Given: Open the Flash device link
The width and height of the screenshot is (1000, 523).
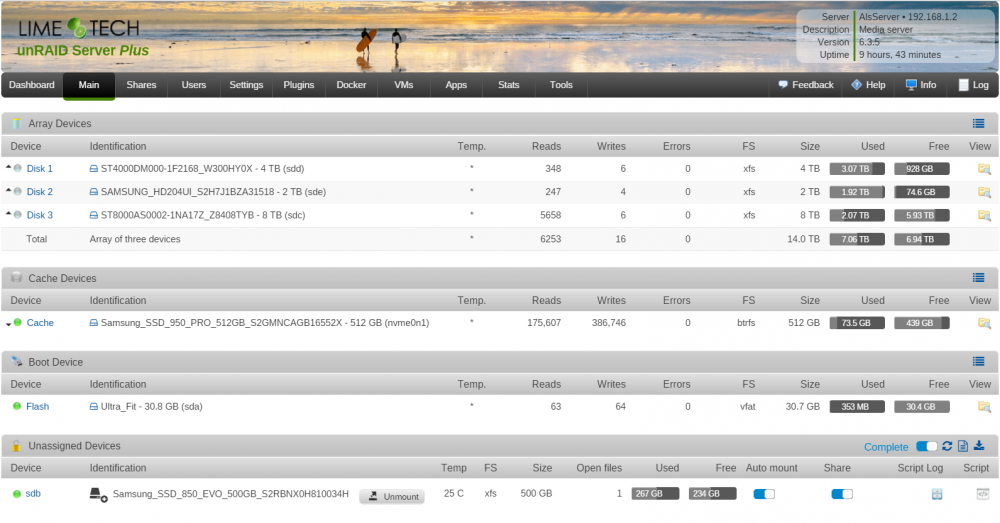Looking at the screenshot, I should pos(38,407).
